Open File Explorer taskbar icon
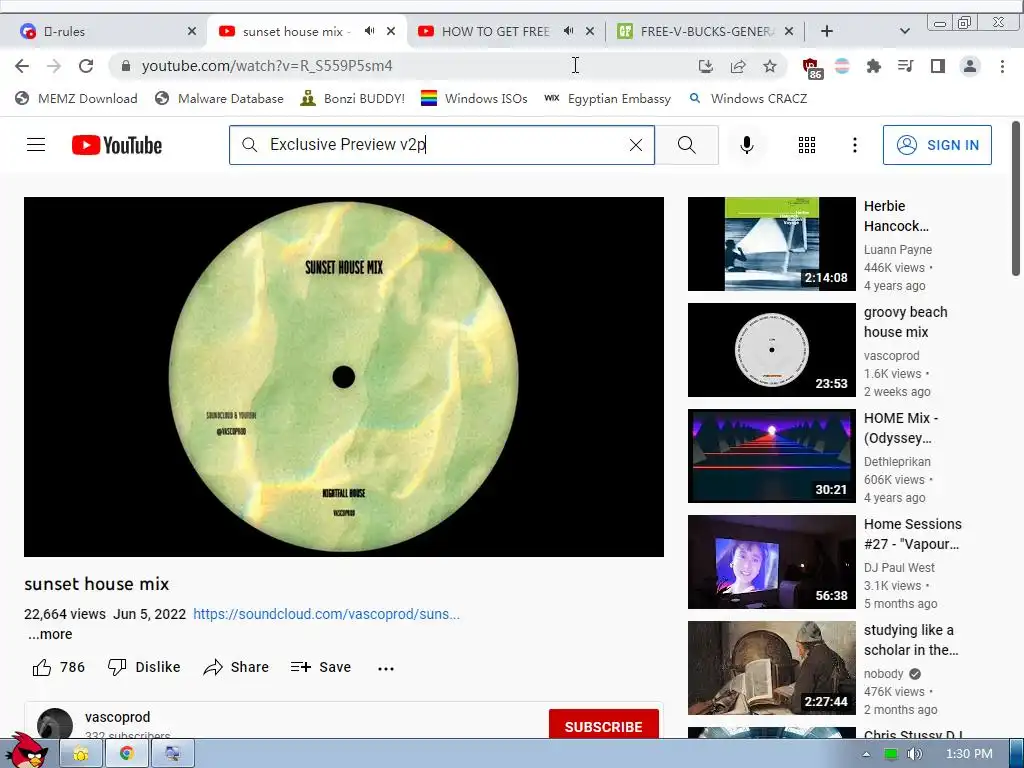Image resolution: width=1024 pixels, height=768 pixels. pos(81,754)
